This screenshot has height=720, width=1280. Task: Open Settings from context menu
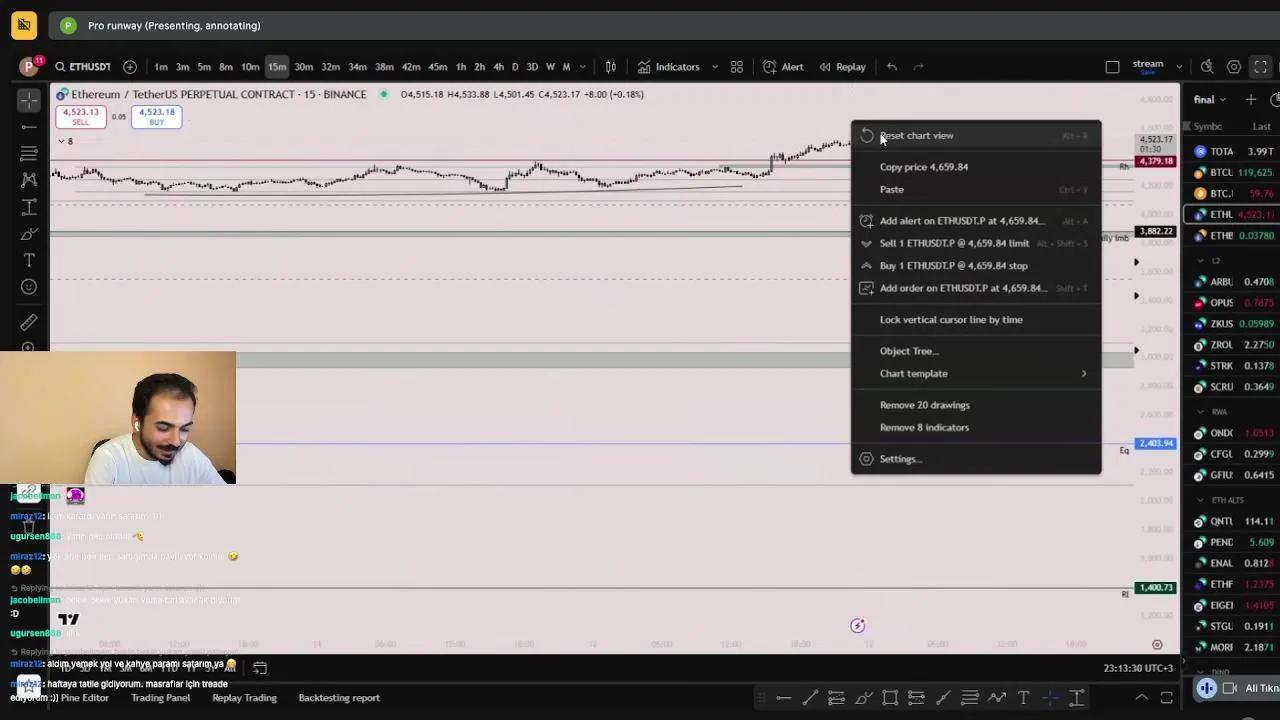(x=976, y=459)
